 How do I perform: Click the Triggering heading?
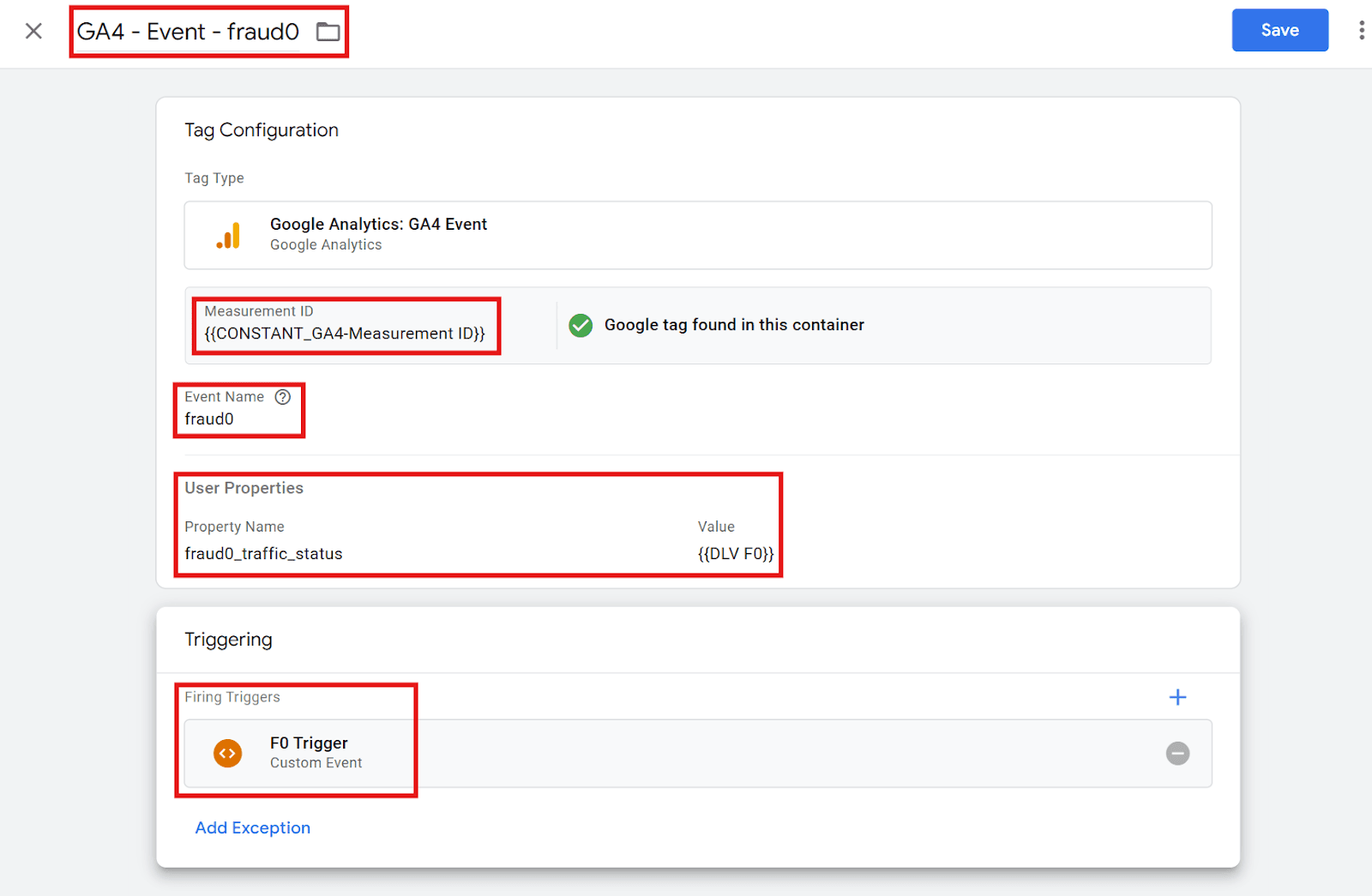(228, 640)
